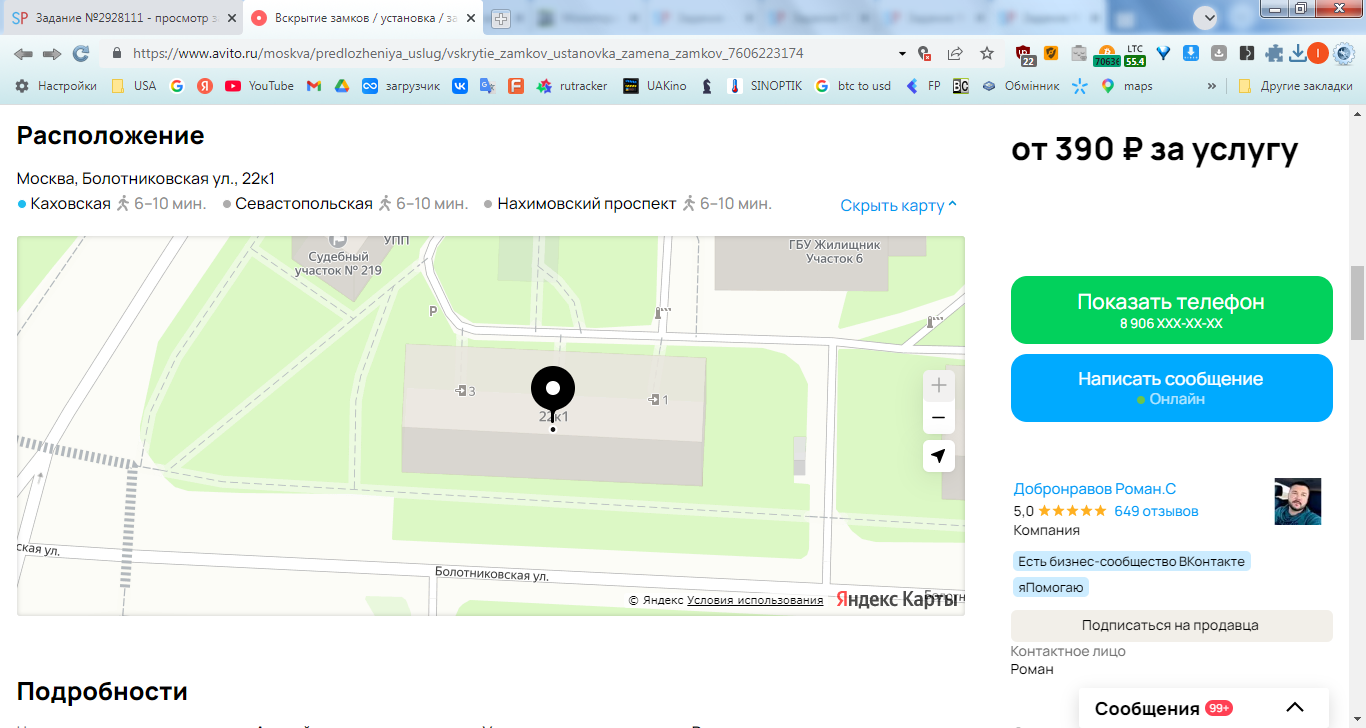The image size is (1366, 728).
Task: Open Условия использования map link
Action: pos(755,600)
